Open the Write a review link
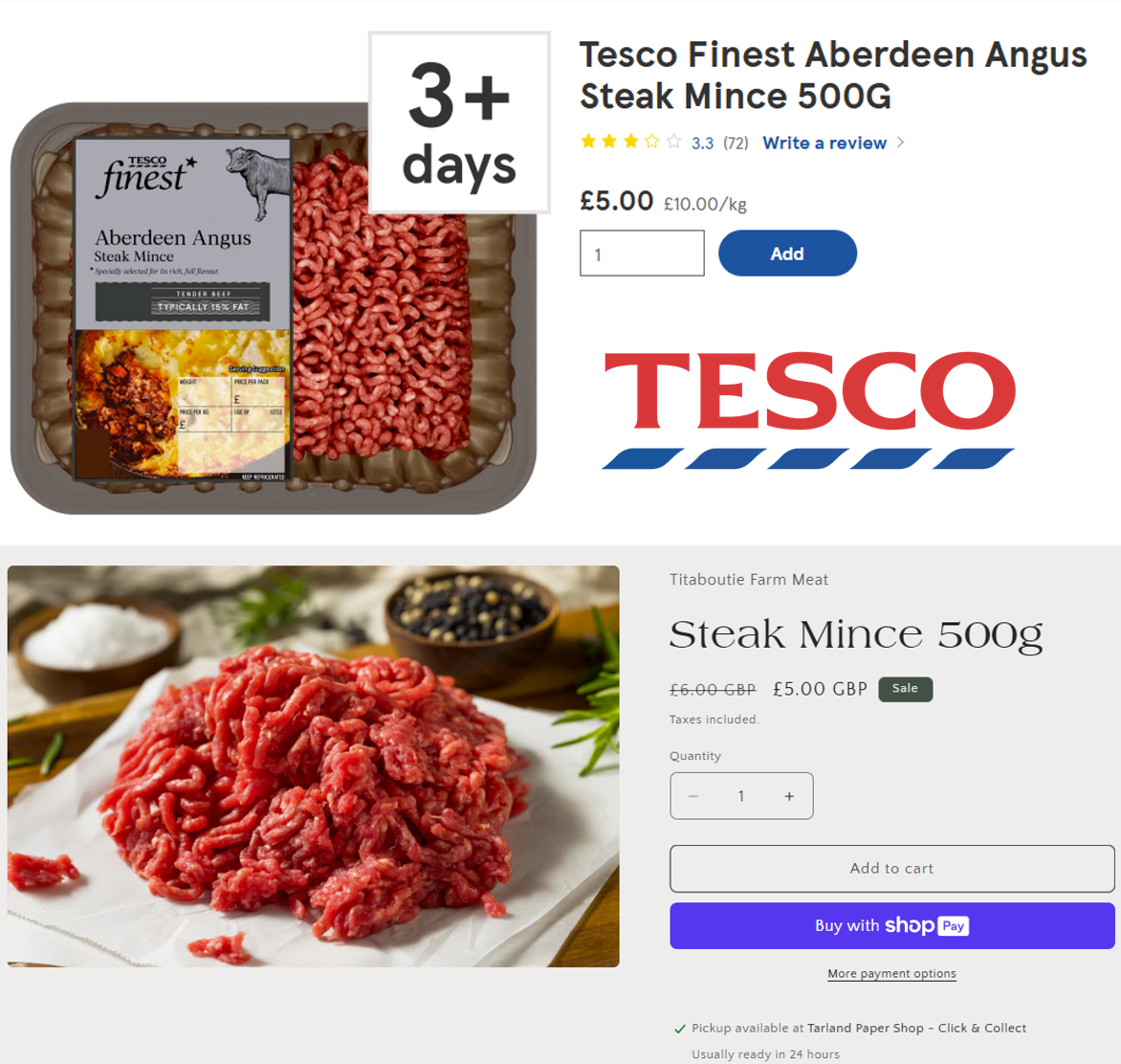Screen dimensions: 1121x1064 pyautogui.click(x=824, y=143)
